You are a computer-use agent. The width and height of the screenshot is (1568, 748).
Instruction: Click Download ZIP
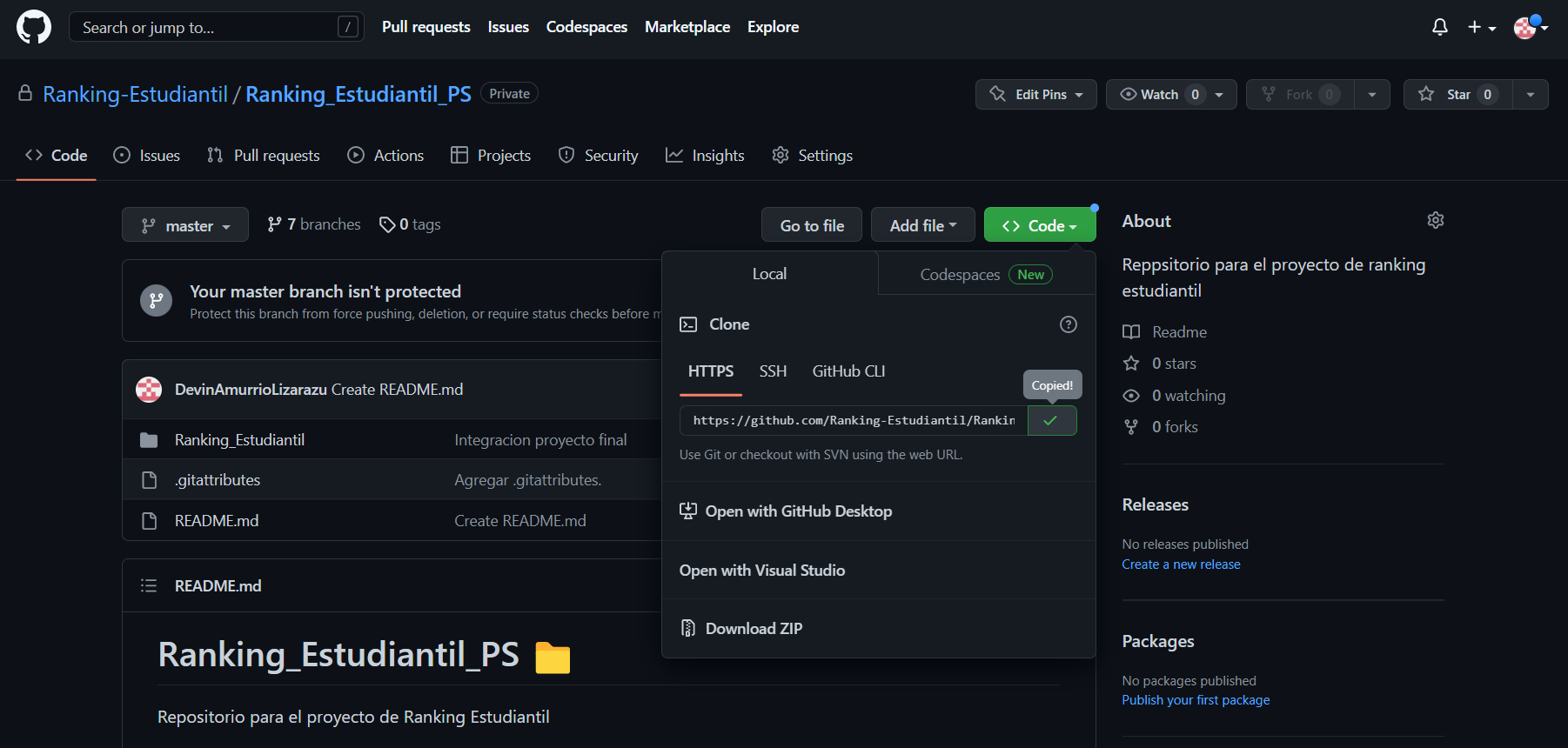point(878,629)
